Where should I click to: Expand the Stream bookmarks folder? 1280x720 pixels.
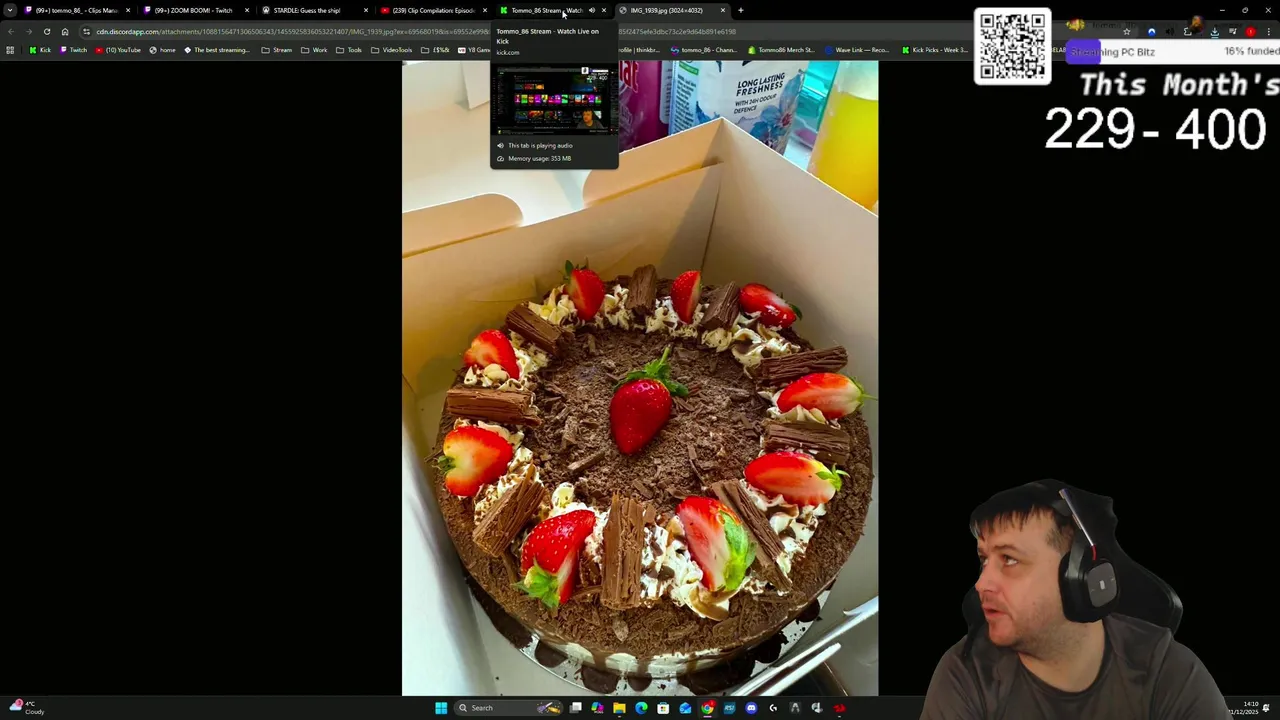276,50
